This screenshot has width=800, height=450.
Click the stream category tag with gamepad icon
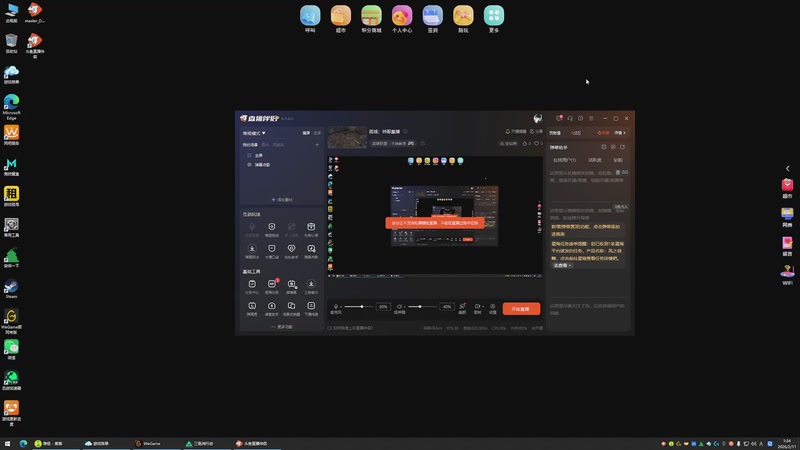(392, 143)
